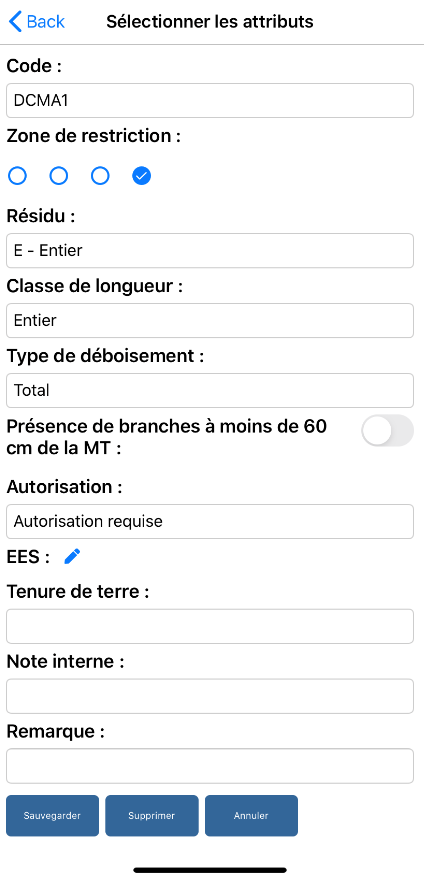Click the Supprimer button

(151, 815)
